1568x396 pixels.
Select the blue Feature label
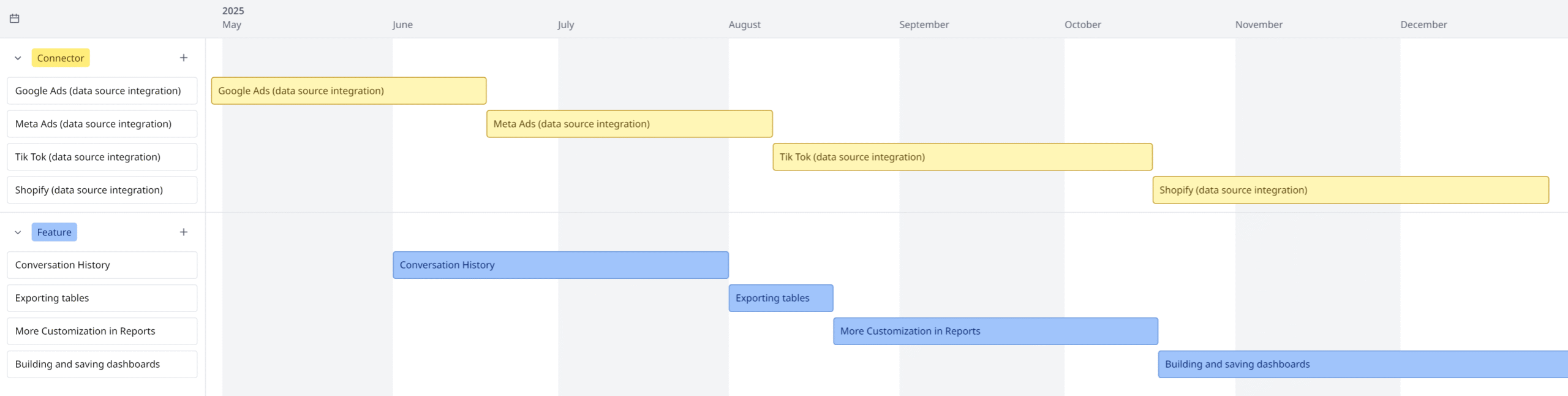(54, 232)
